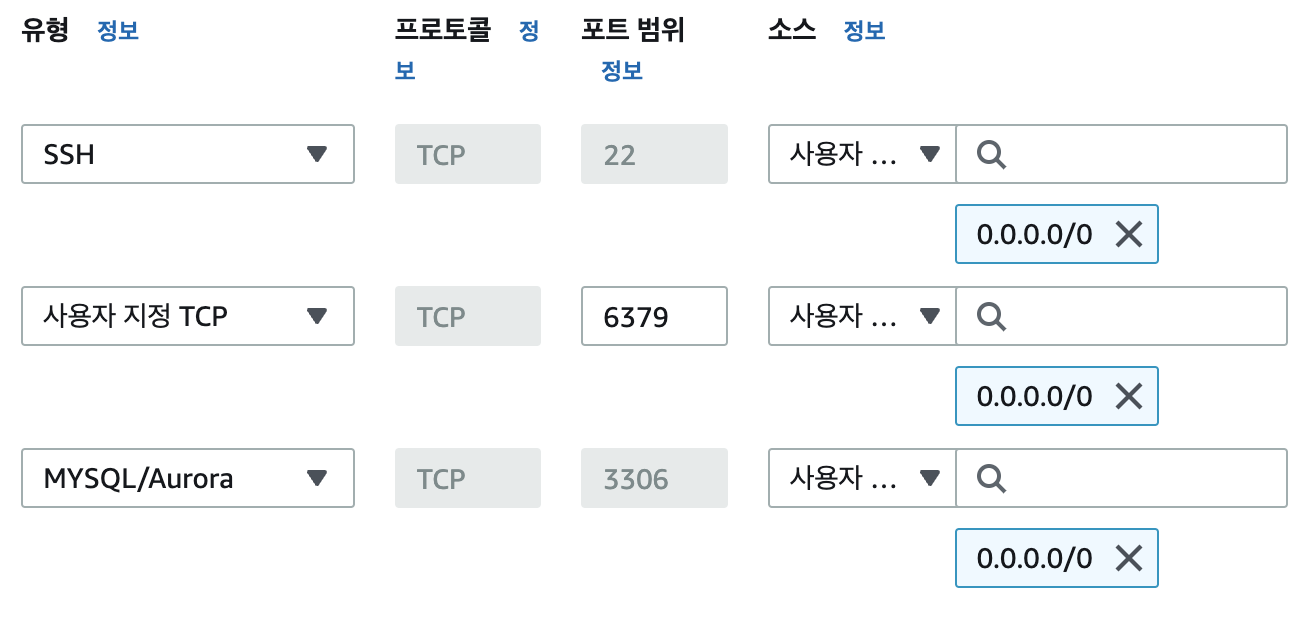
Task: Open 정보 link next to 소스
Action: click(864, 31)
